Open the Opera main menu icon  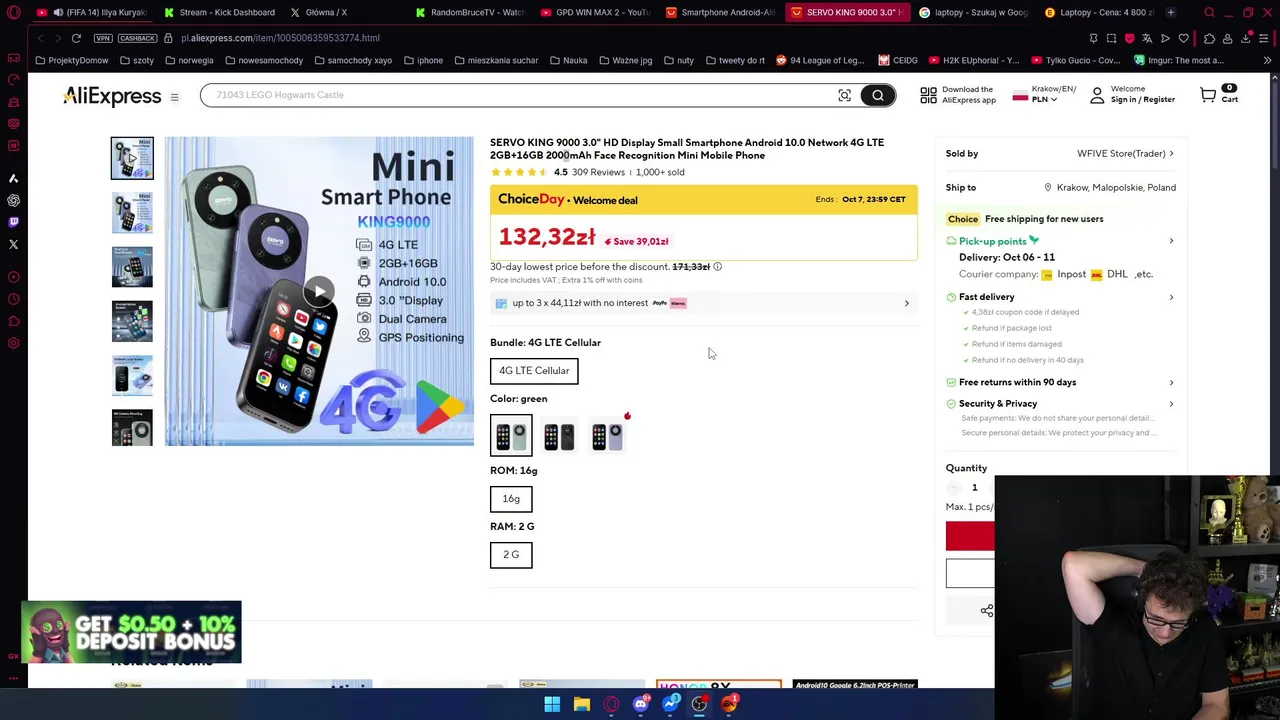coord(13,12)
